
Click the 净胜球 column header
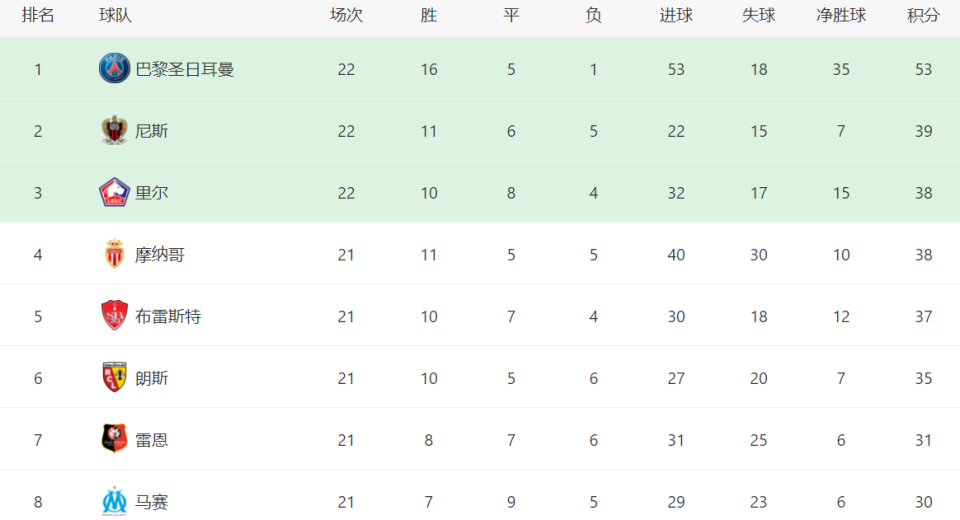pyautogui.click(x=841, y=15)
